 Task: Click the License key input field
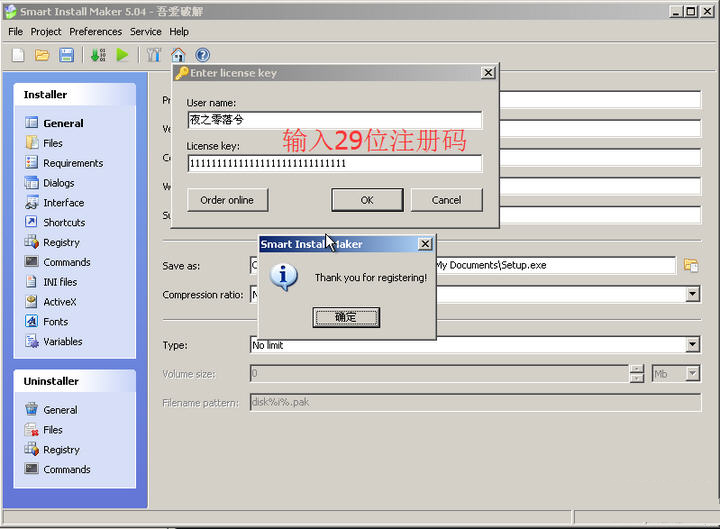coord(335,163)
